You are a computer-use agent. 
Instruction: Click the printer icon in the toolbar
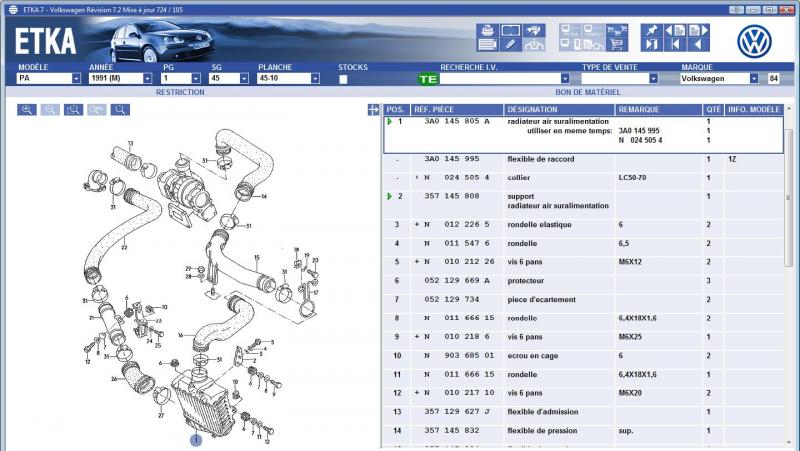pos(487,31)
